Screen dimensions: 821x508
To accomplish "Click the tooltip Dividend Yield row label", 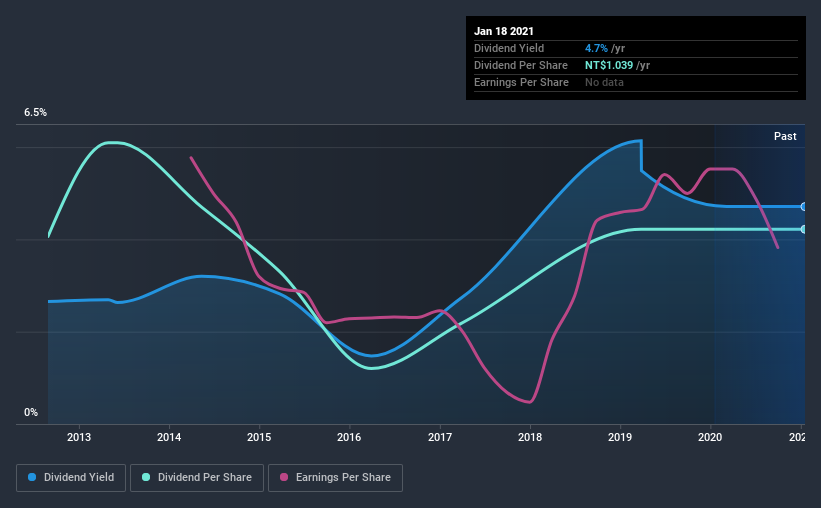I will (509, 48).
